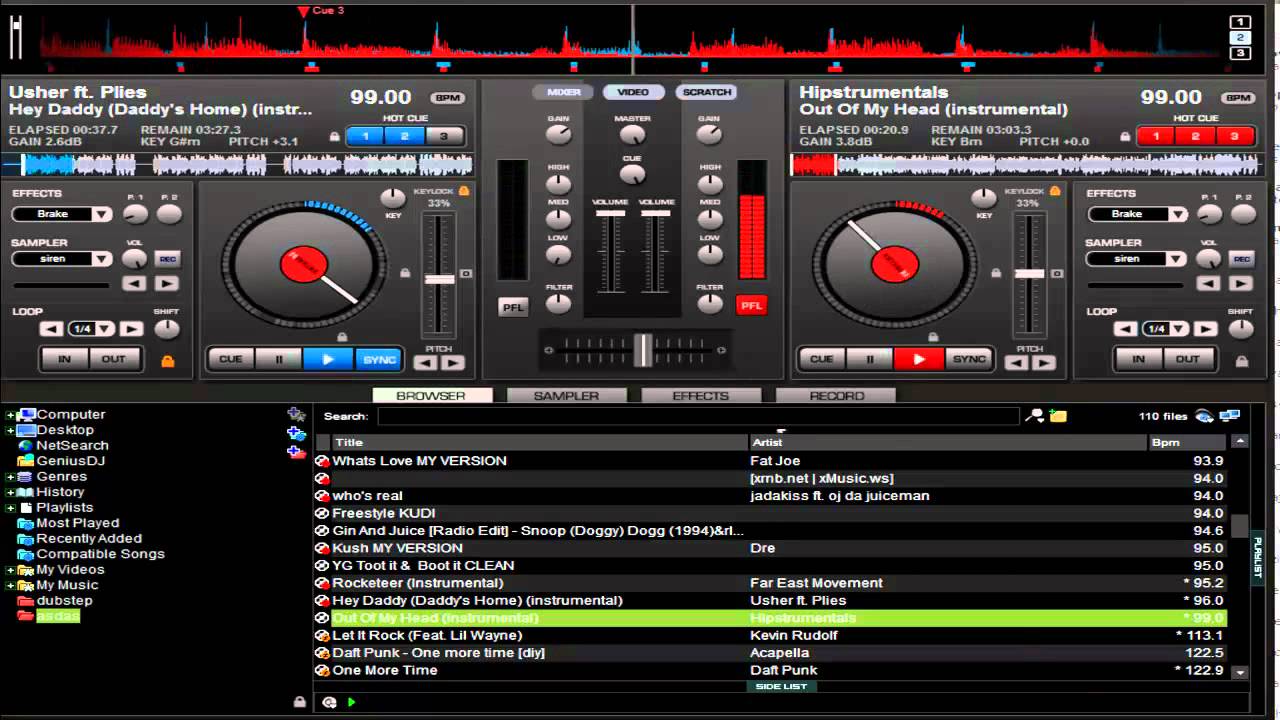
Task: Switch to the SAMPLER tab
Action: [566, 396]
